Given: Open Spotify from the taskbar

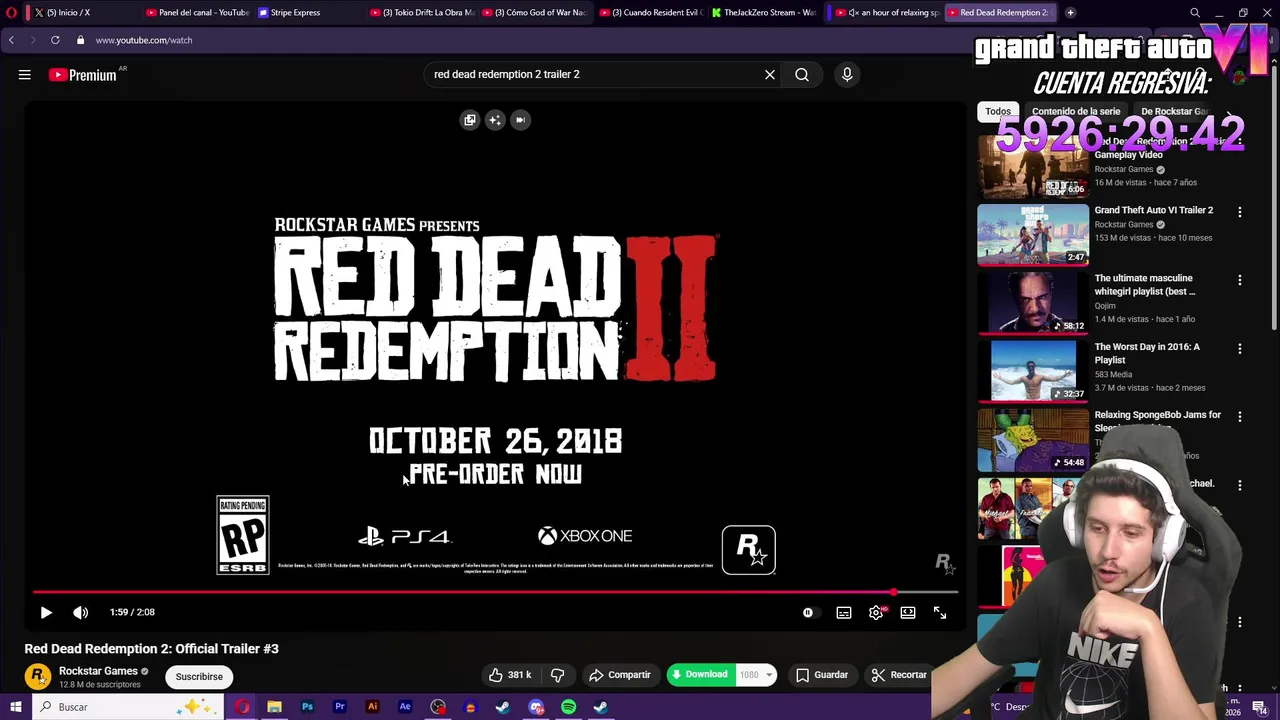Looking at the screenshot, I should point(569,707).
